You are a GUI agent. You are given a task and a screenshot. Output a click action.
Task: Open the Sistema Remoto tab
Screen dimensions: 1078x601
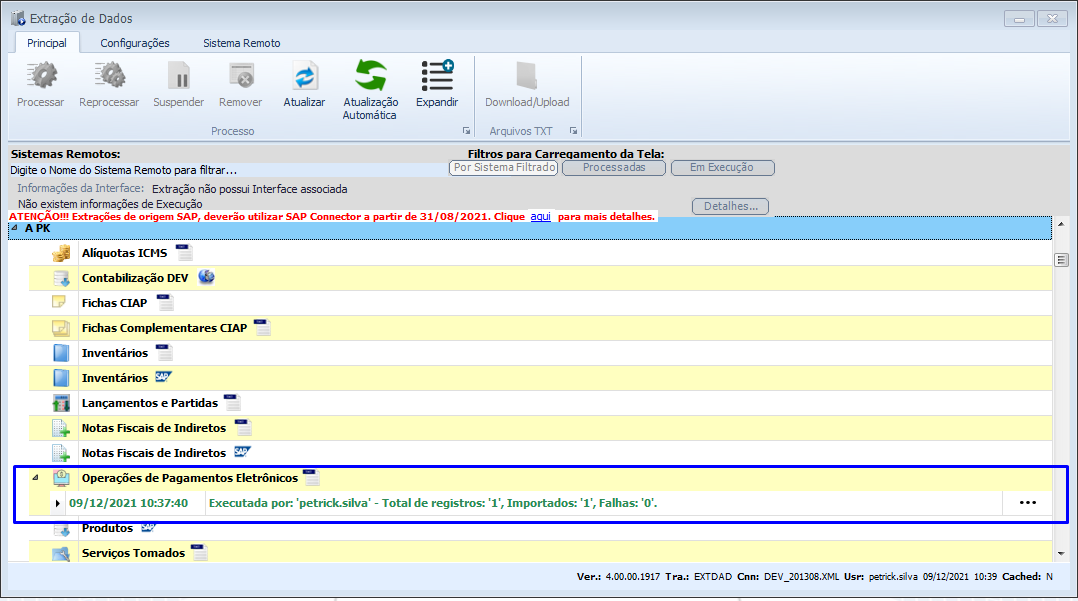coord(241,43)
